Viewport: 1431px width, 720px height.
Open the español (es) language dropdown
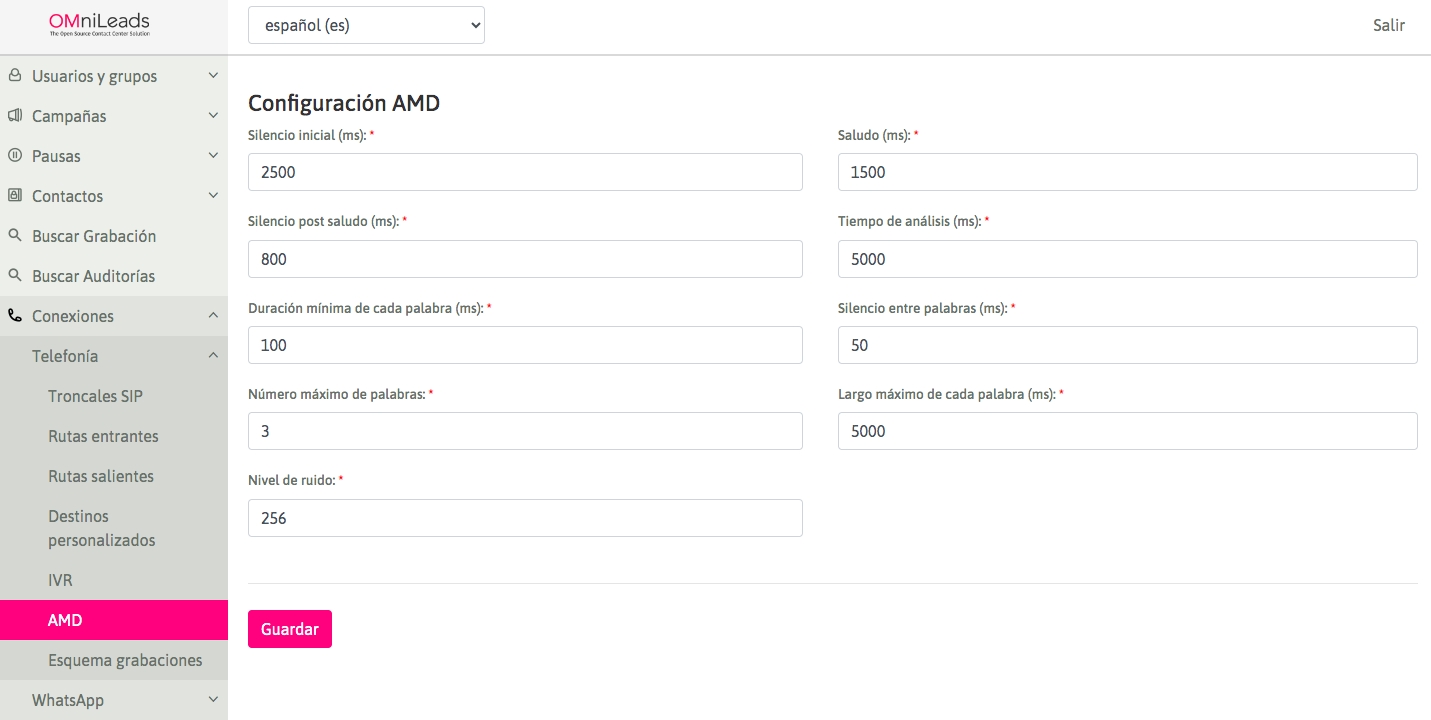(366, 25)
